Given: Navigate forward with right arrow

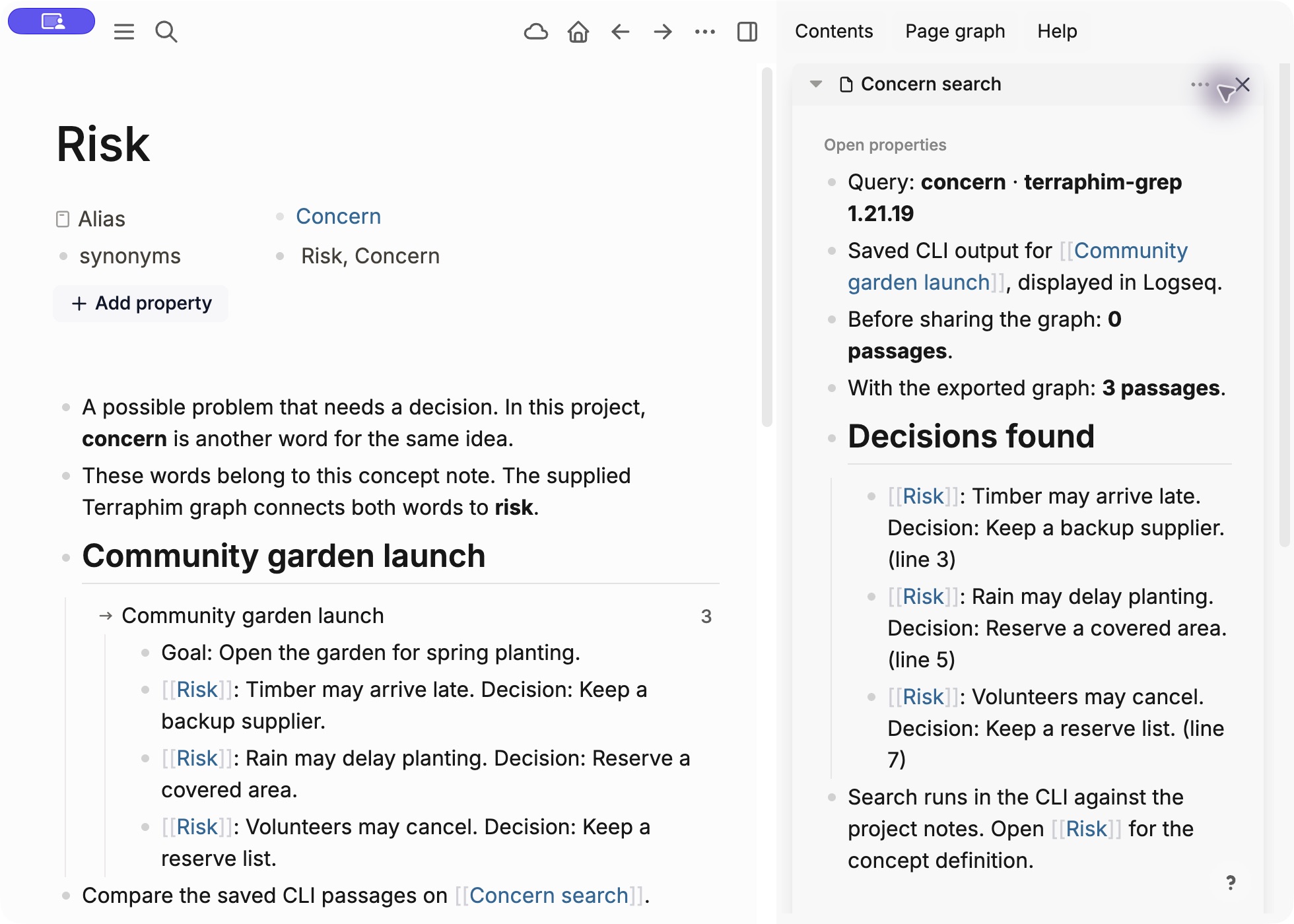Looking at the screenshot, I should (x=663, y=32).
